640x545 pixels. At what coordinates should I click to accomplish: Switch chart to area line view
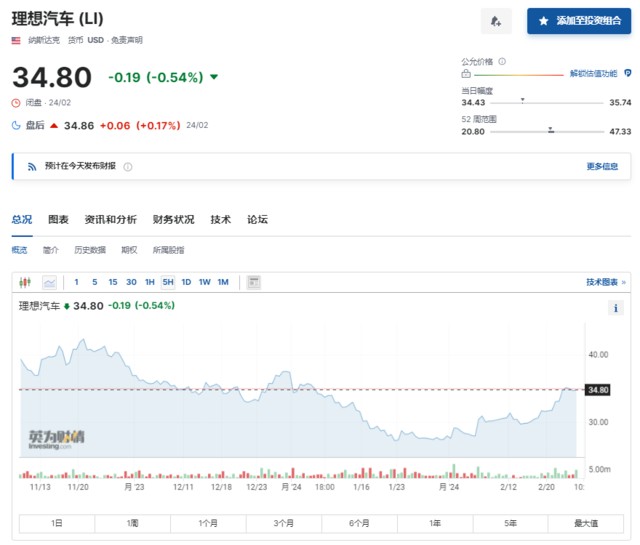coord(49,282)
